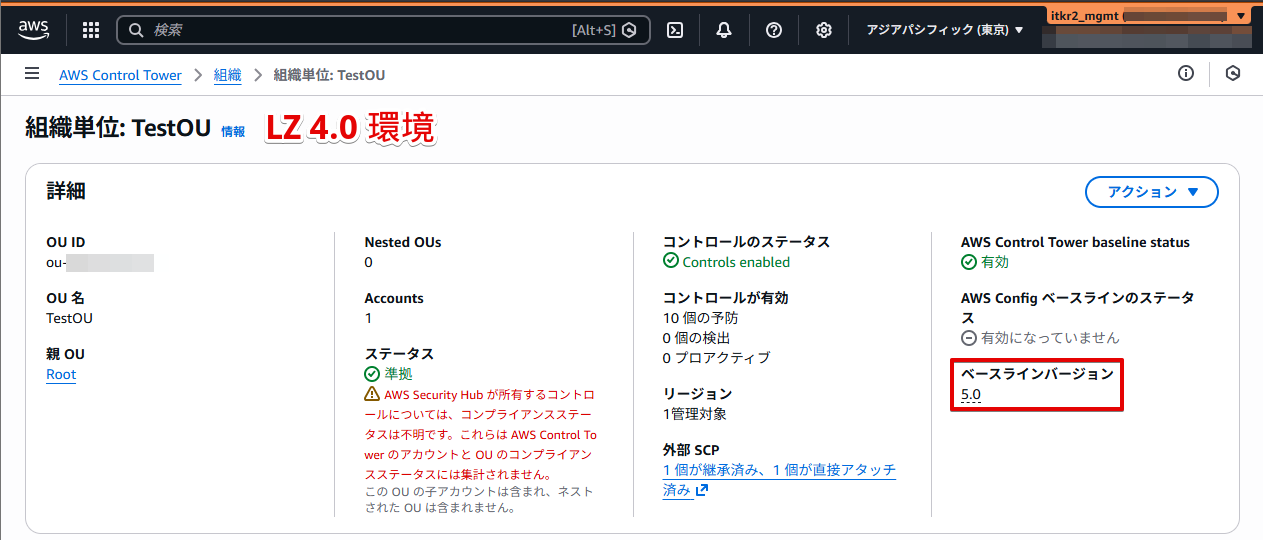This screenshot has width=1263, height=540.
Task: Click the Amazon Q hexagon icon at right
Action: (x=1233, y=73)
